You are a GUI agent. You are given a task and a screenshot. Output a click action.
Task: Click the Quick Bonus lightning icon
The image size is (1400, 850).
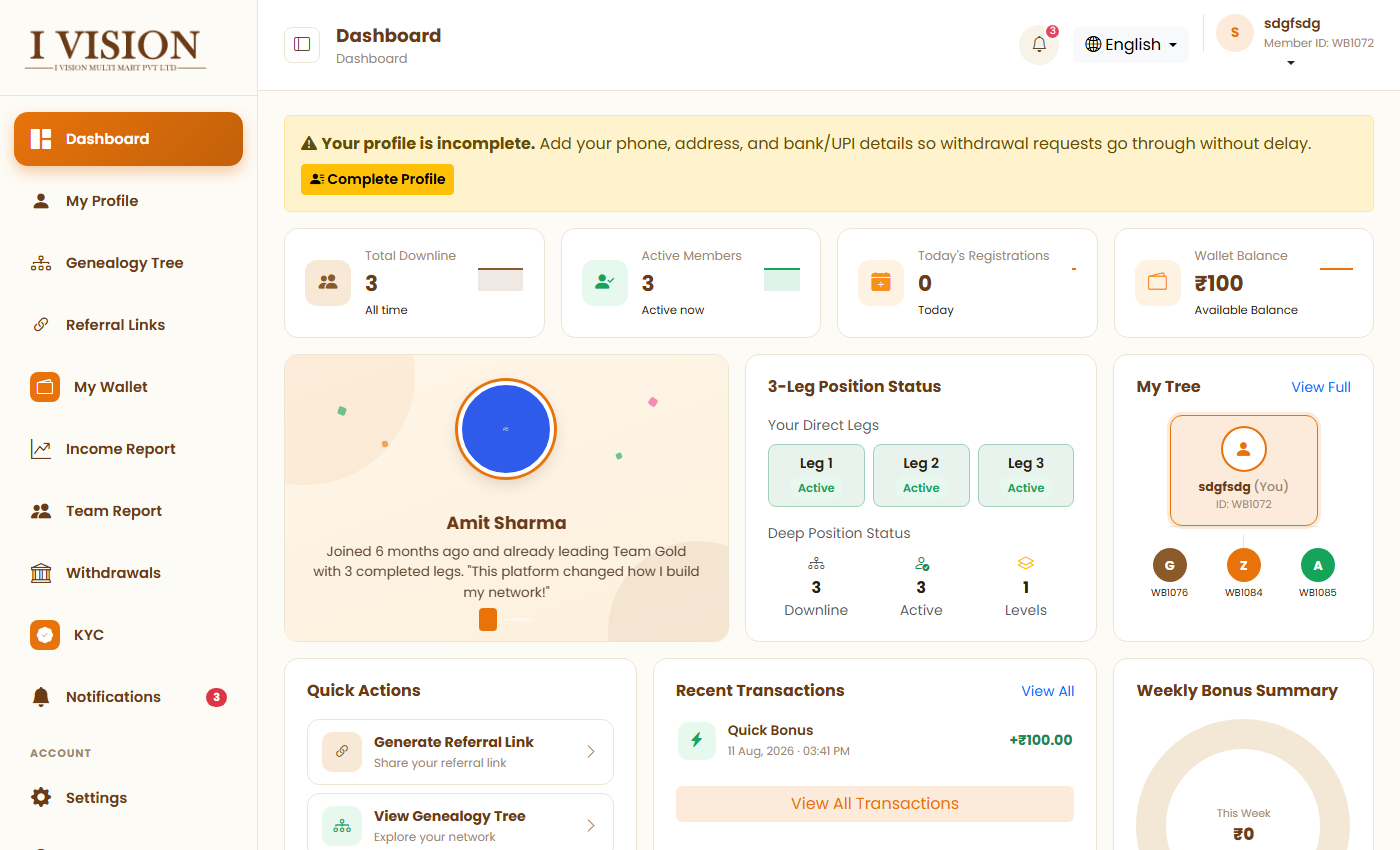[697, 740]
